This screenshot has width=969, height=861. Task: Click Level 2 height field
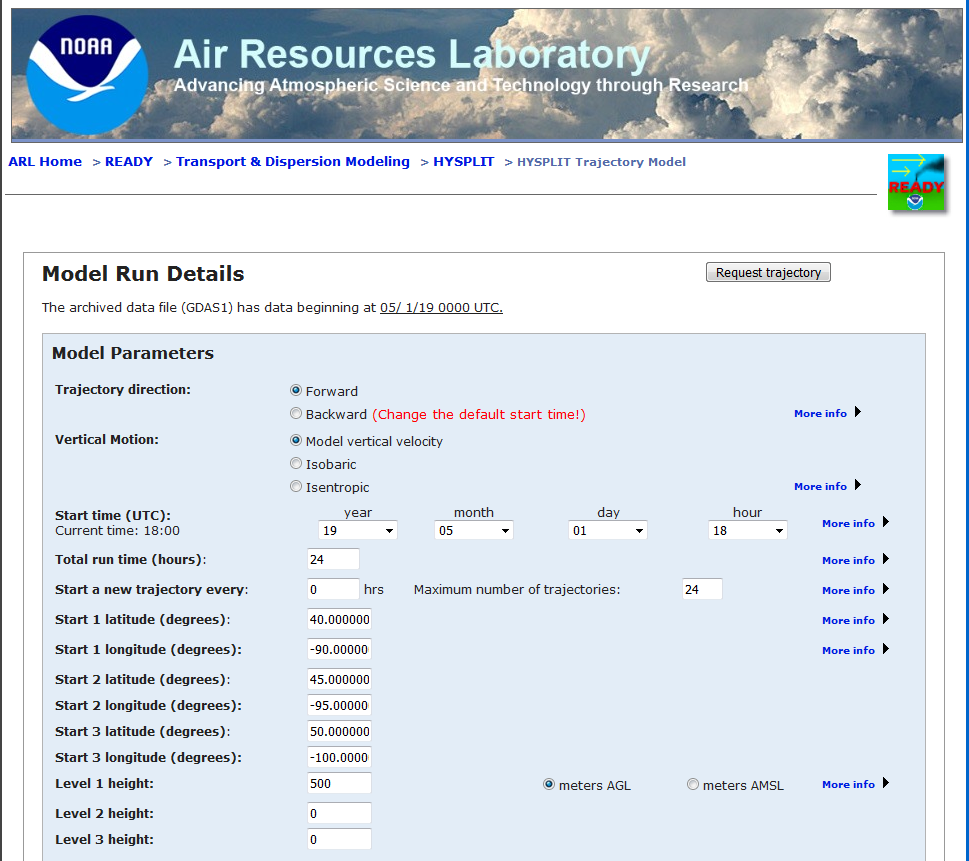click(339, 813)
